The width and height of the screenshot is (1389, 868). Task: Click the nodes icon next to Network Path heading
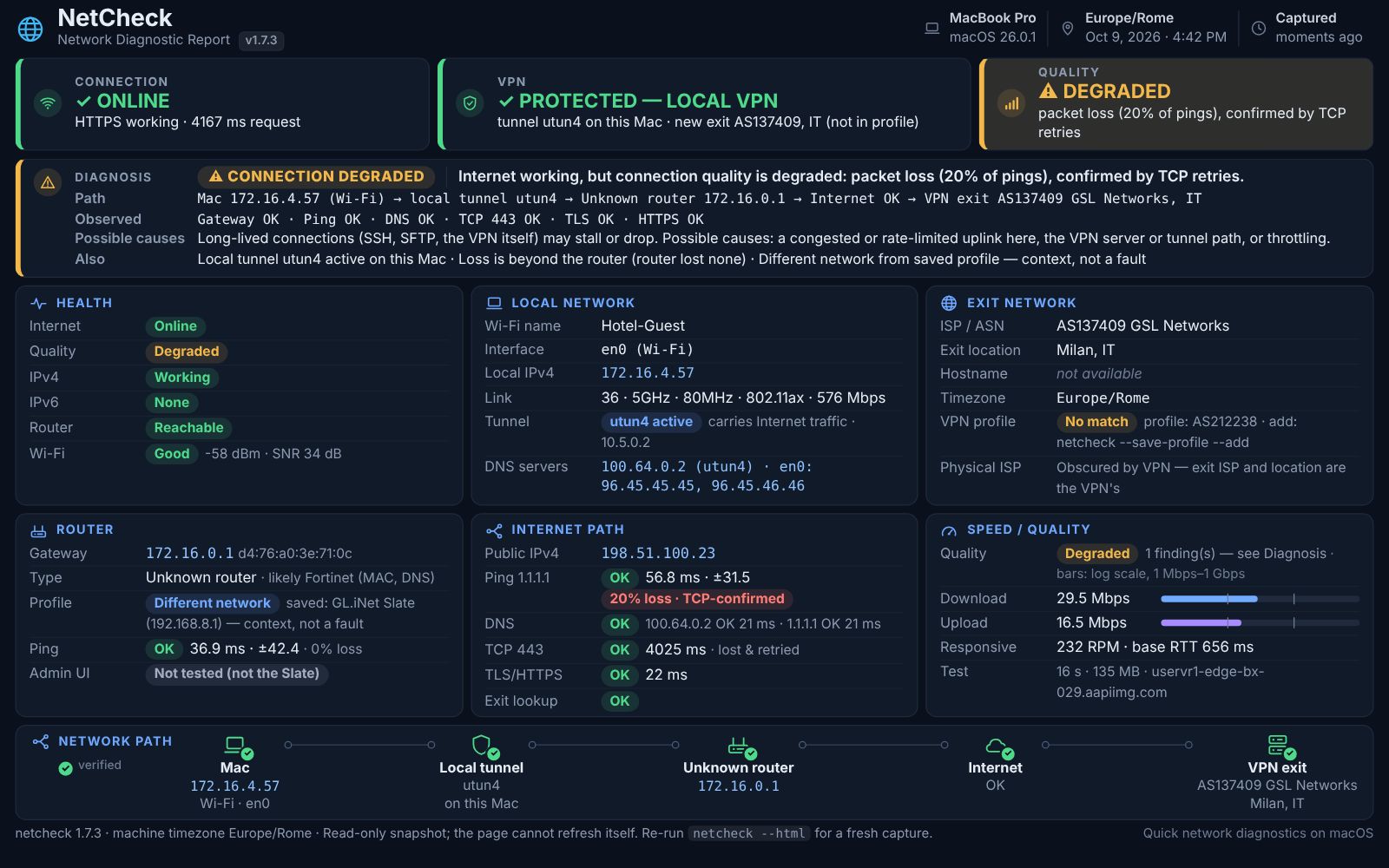click(40, 741)
